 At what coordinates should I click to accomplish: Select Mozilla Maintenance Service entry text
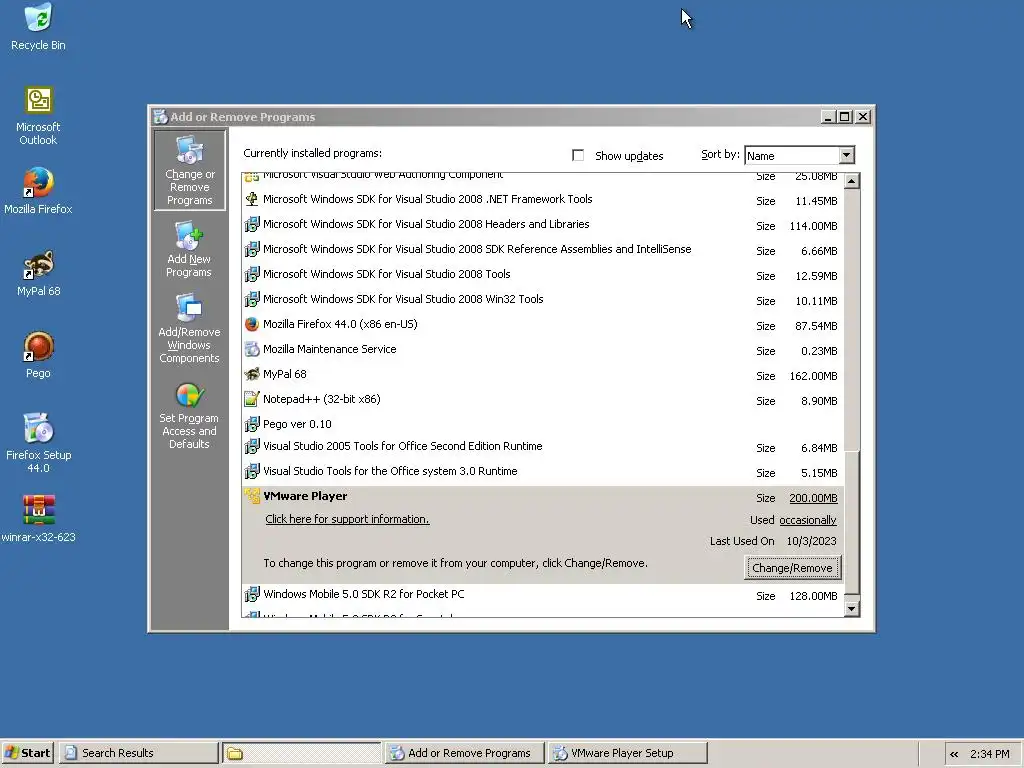point(329,349)
